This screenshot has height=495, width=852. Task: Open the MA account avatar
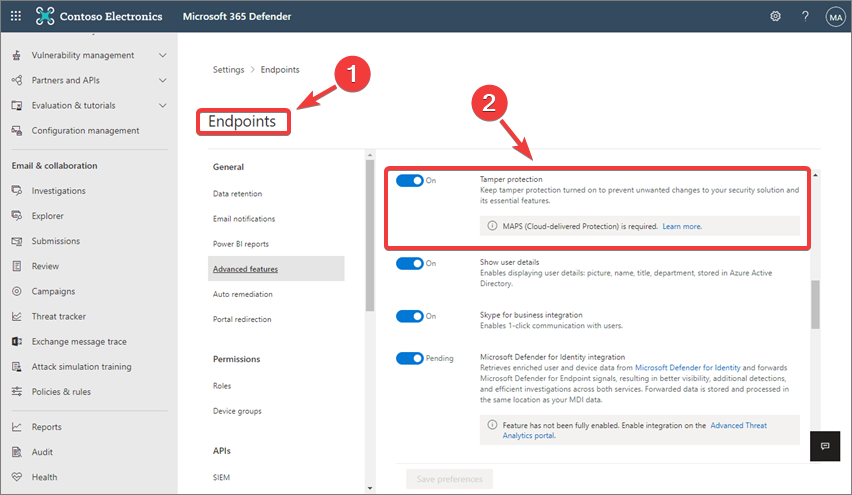tap(835, 17)
